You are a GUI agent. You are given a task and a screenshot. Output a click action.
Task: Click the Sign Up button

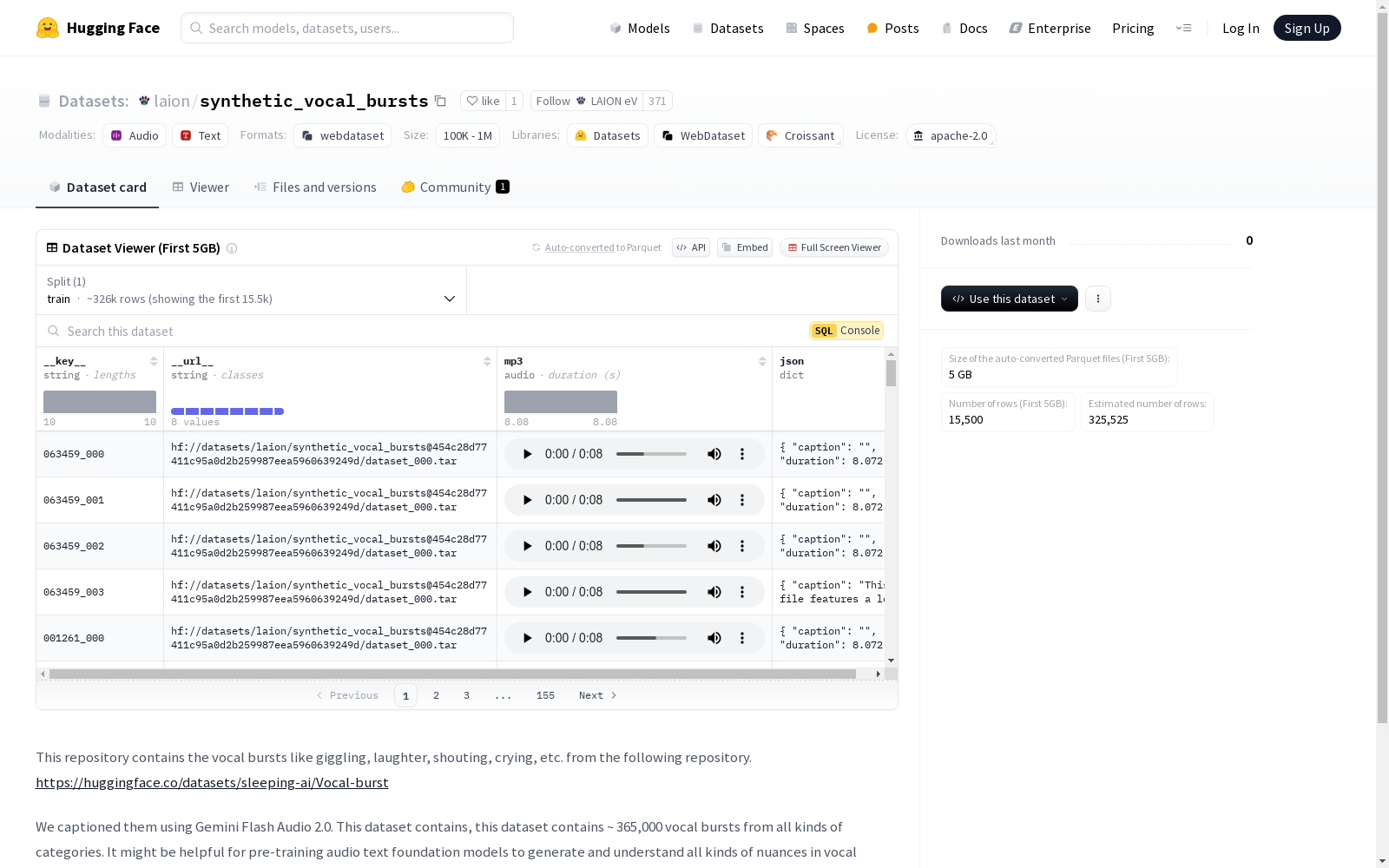pyautogui.click(x=1307, y=28)
